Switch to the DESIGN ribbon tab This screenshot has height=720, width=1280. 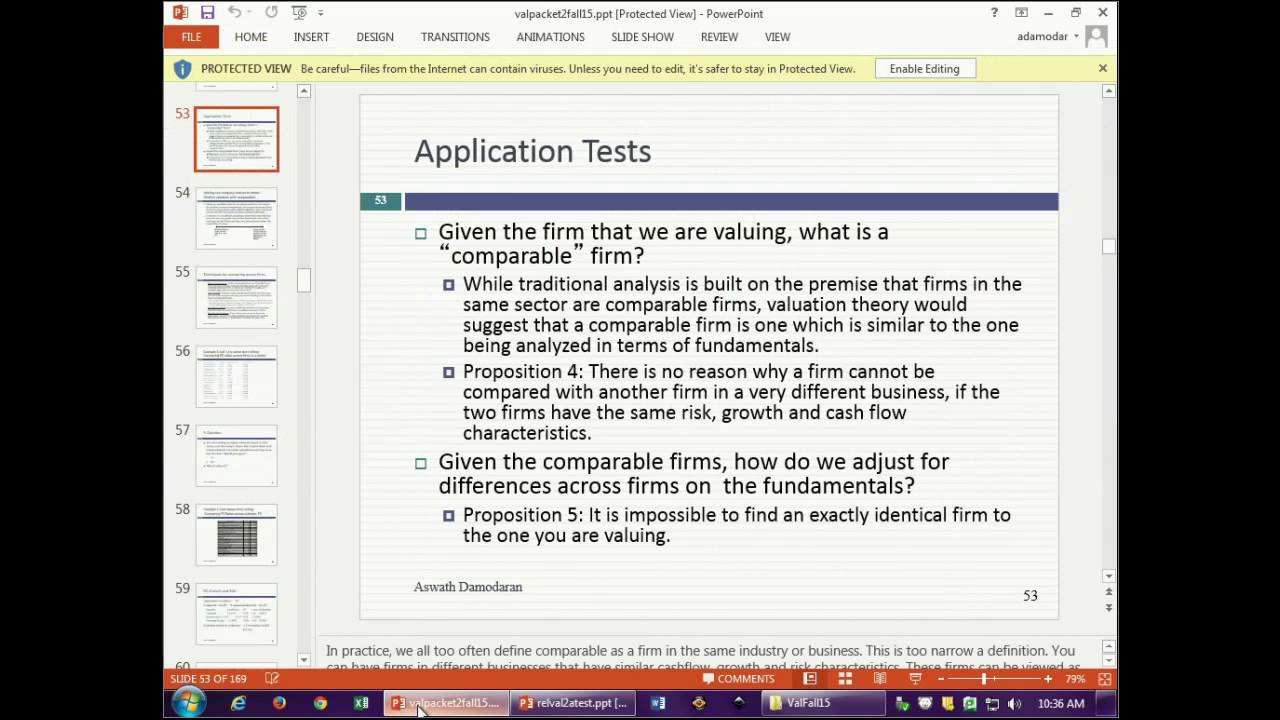375,37
